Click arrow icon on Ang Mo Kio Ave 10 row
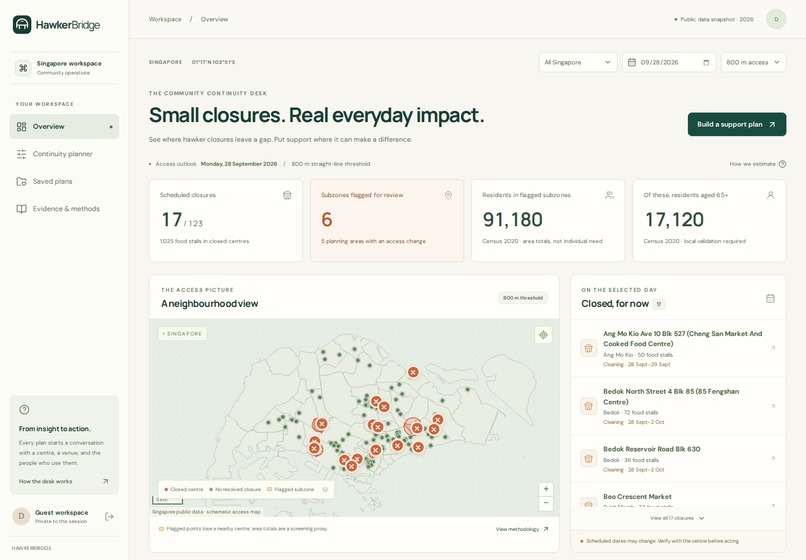806x560 pixels. coord(773,348)
